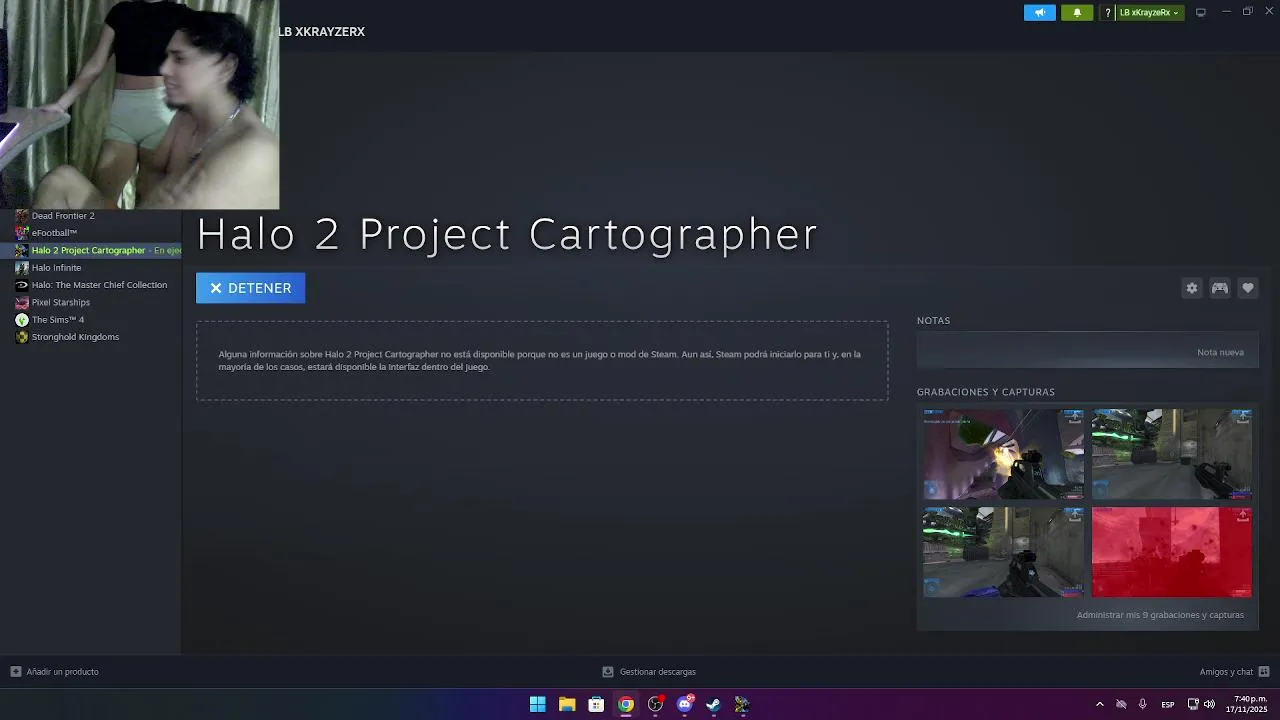This screenshot has height=720, width=1280.
Task: Switch to Big Picture mode monitor icon
Action: pos(1201,12)
